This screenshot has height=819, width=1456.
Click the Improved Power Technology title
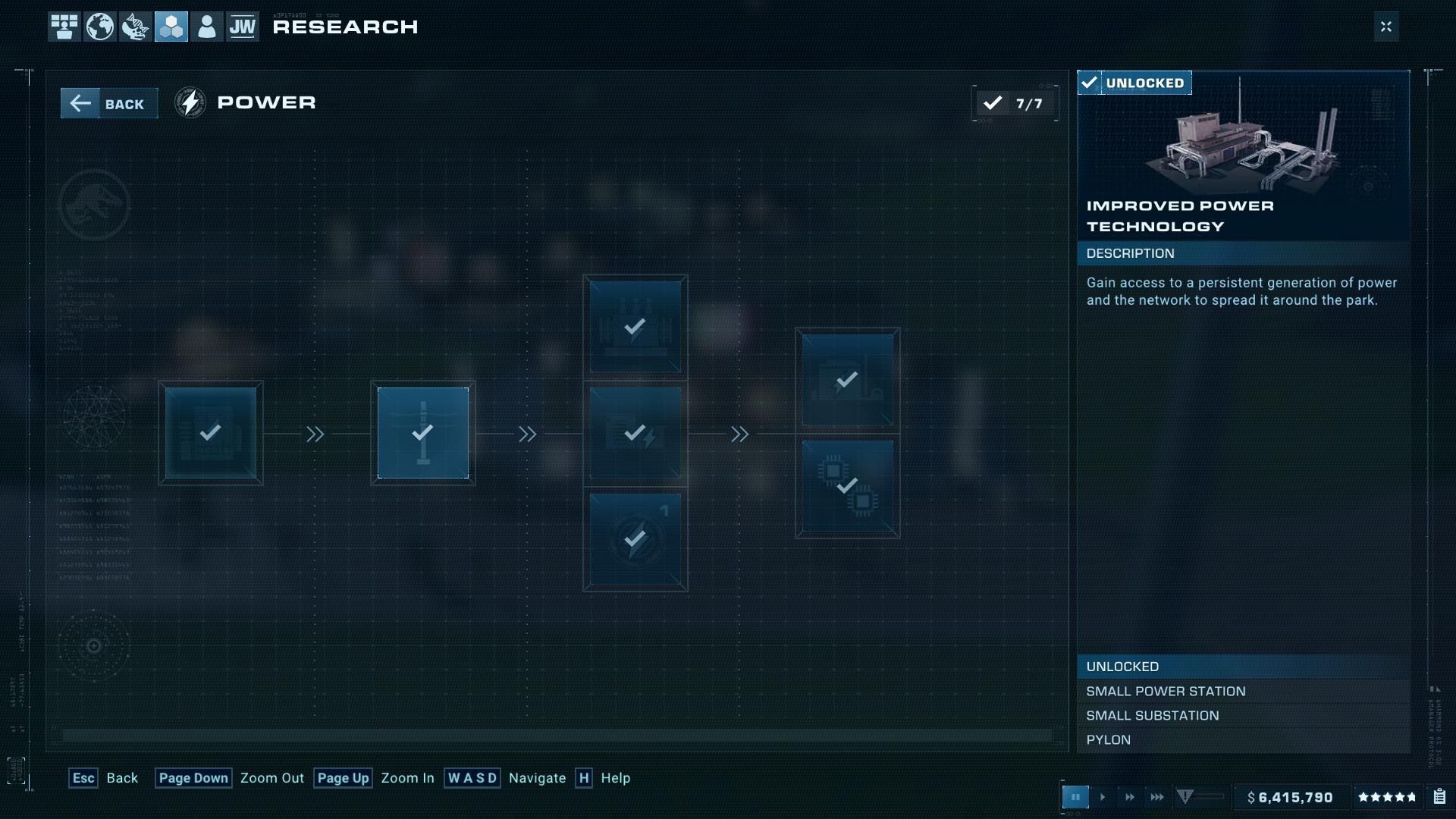point(1180,216)
